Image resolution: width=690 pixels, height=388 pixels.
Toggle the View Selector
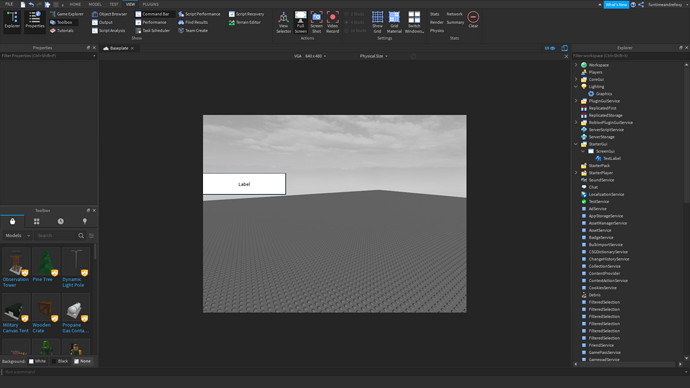[283, 22]
